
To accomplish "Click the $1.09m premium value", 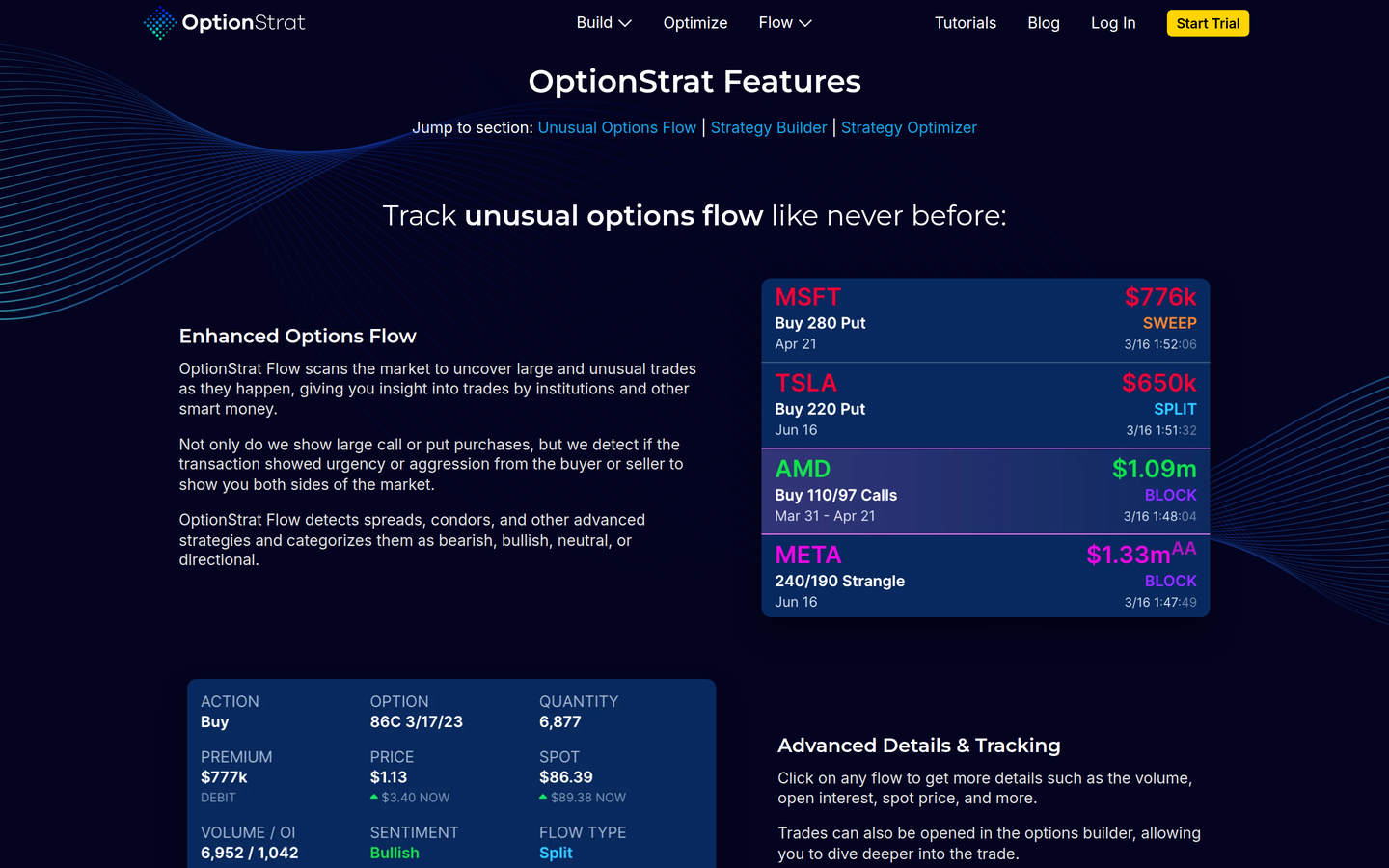I will coord(1155,469).
